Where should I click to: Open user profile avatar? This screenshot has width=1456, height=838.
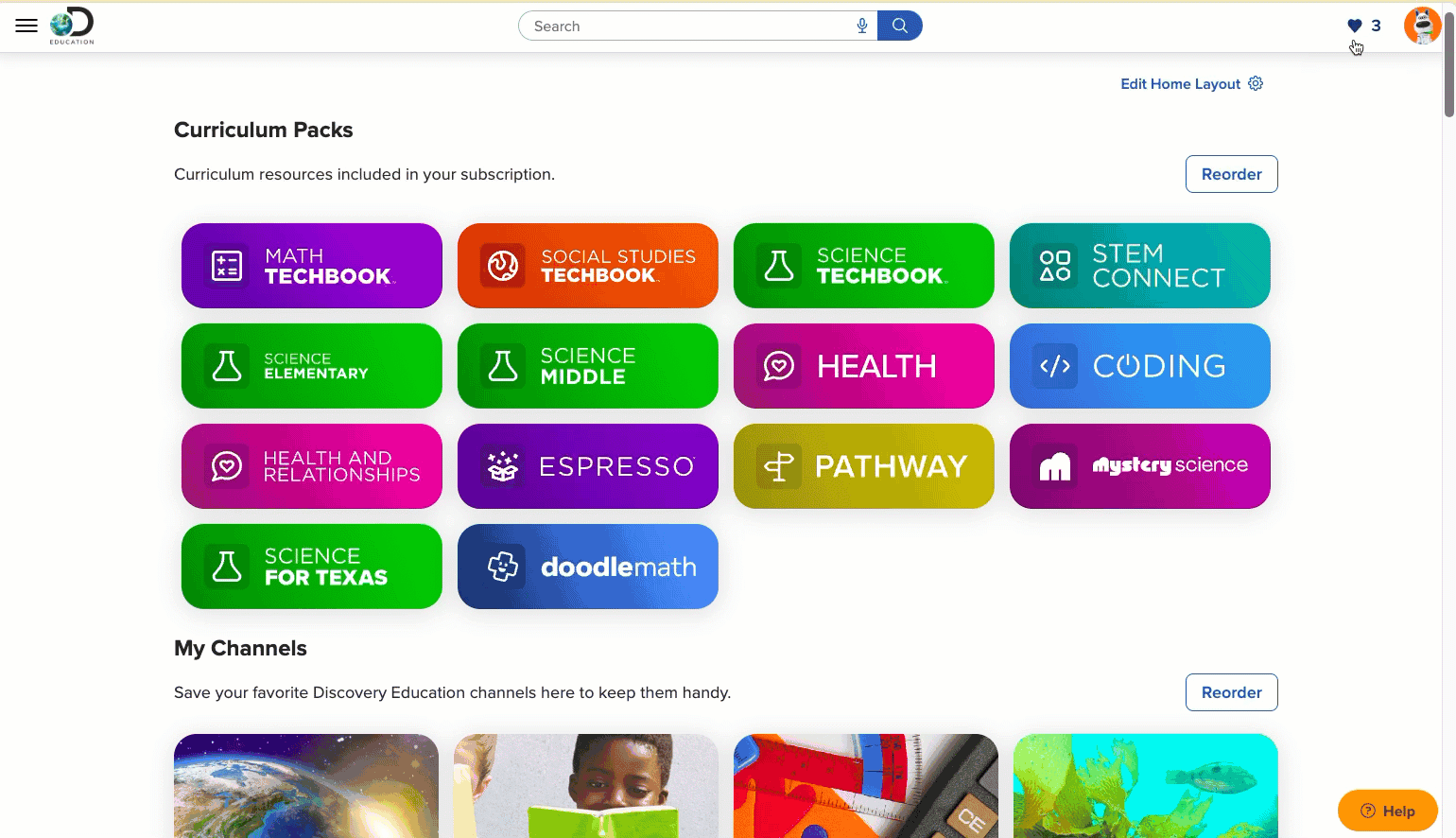[1423, 26]
